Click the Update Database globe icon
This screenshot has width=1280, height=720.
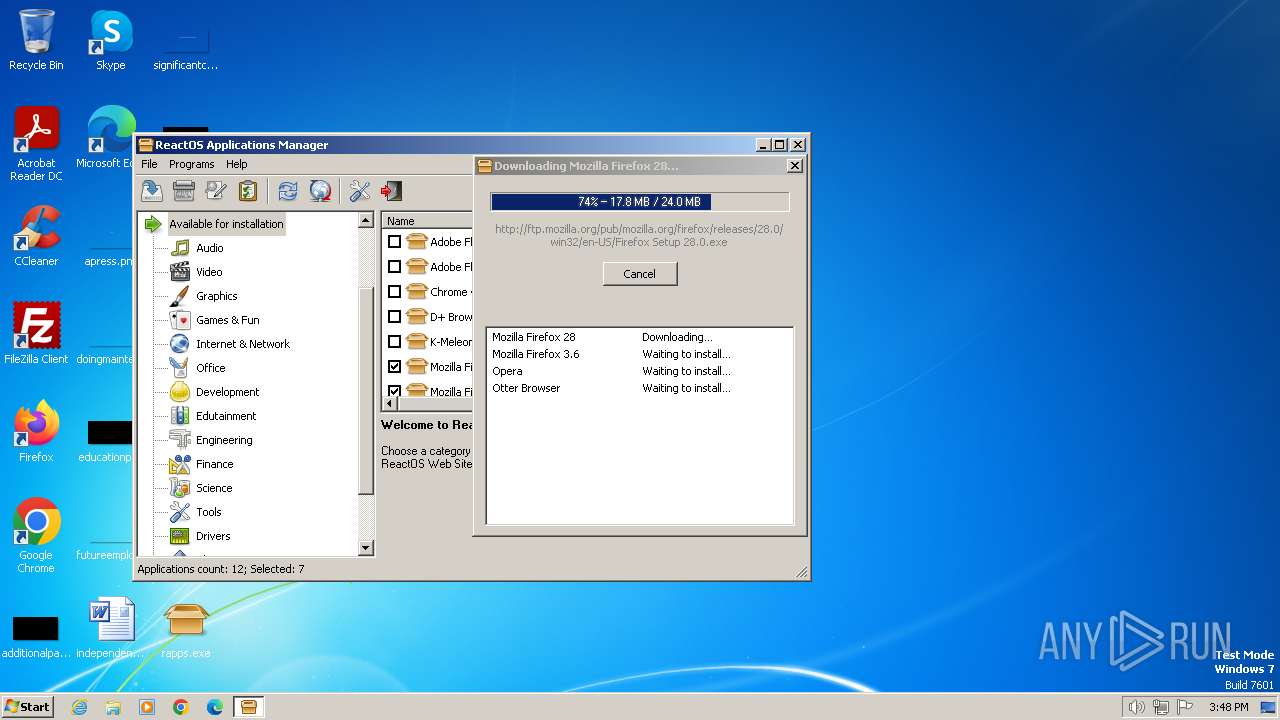point(320,191)
